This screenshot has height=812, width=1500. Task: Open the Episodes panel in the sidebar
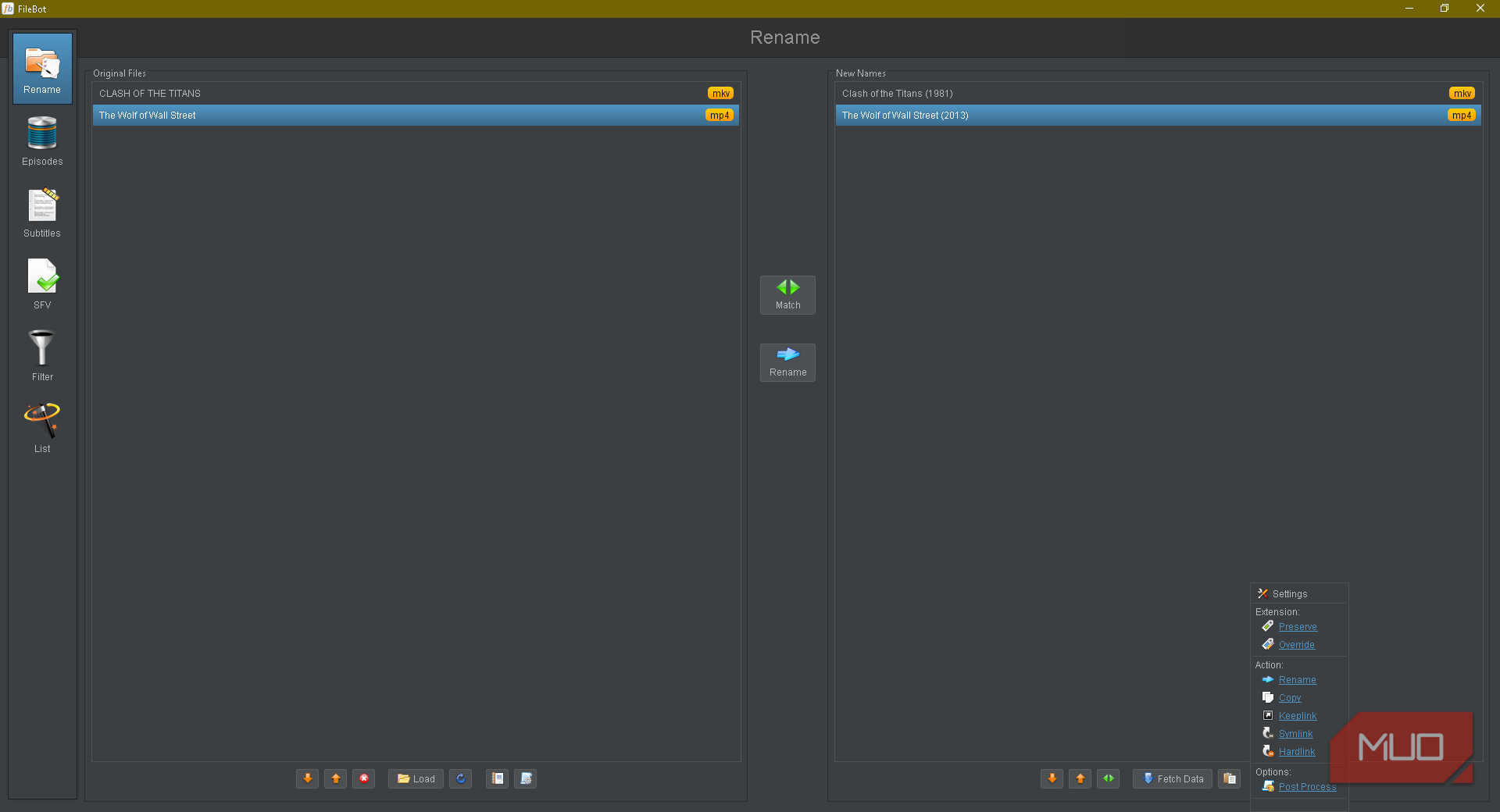(x=42, y=141)
